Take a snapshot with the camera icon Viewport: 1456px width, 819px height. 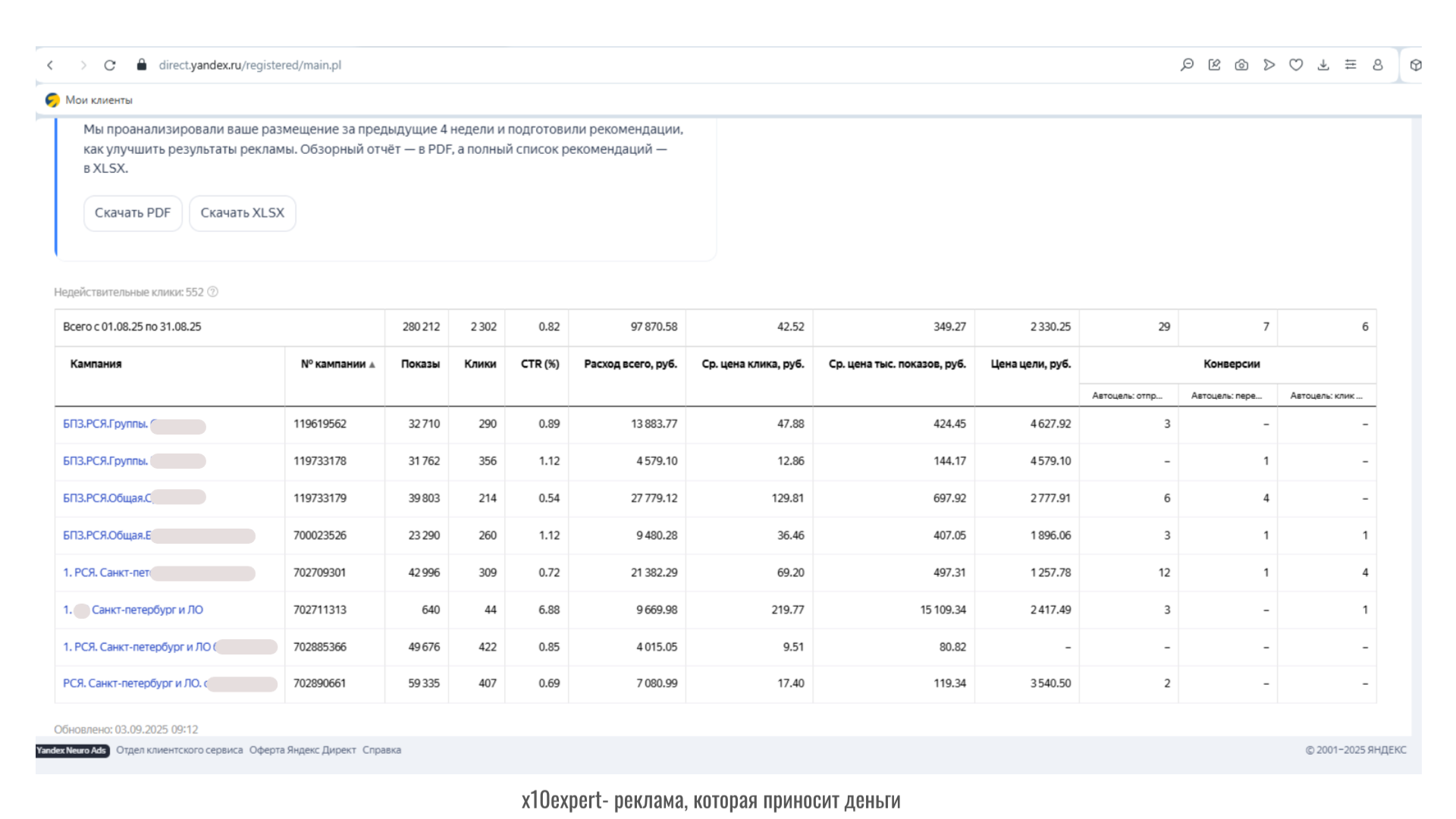click(1241, 65)
